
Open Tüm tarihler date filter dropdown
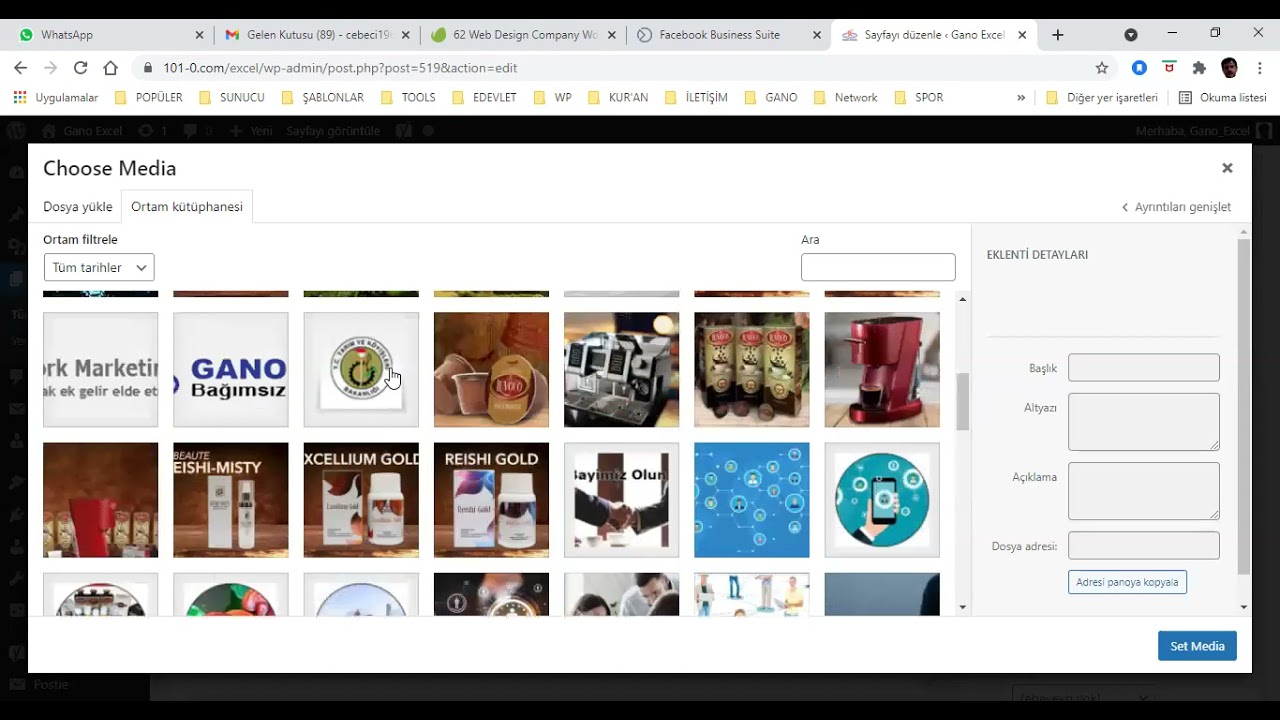(99, 267)
